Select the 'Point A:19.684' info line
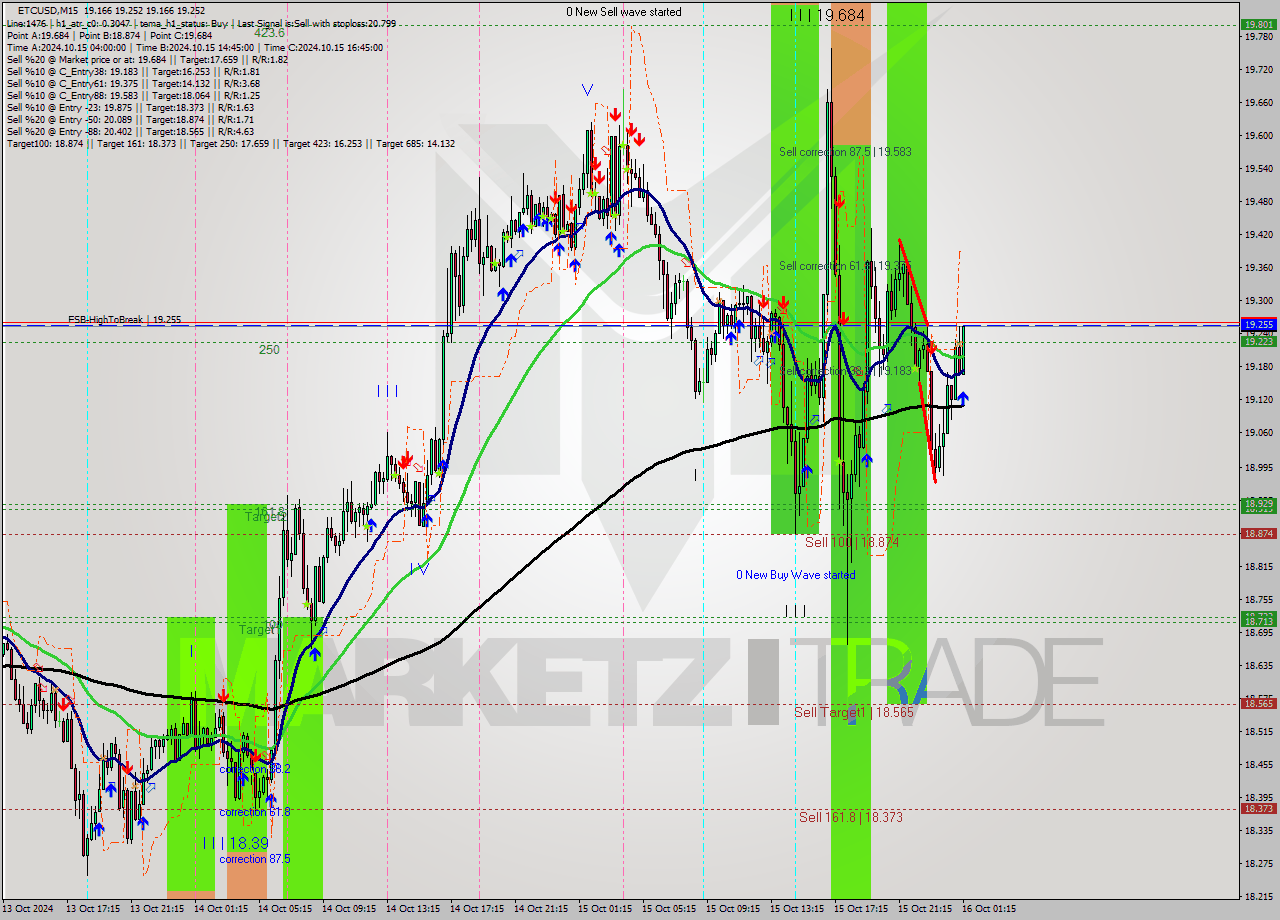 110,35
